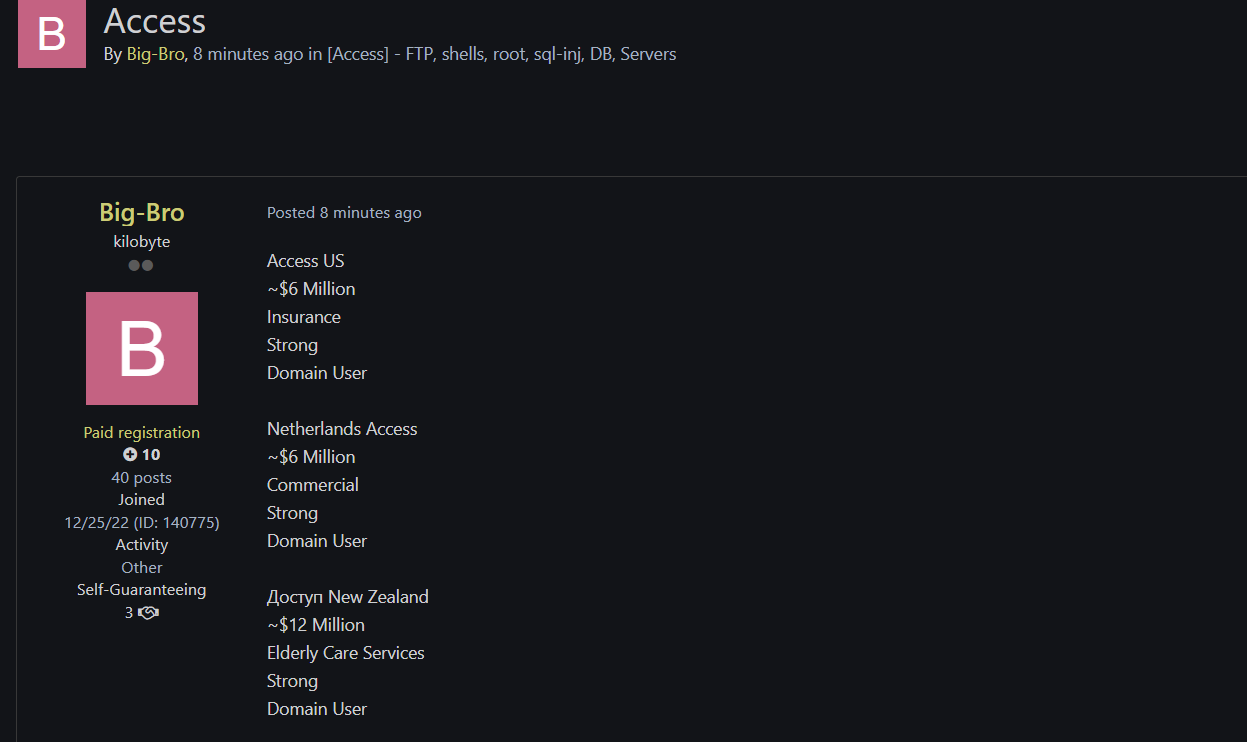Click the reputation score number 10

tap(151, 455)
